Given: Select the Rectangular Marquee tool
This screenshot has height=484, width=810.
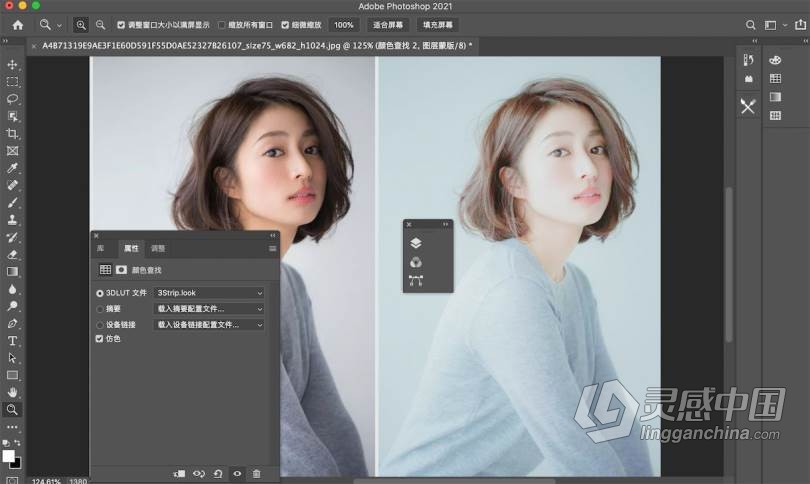Looking at the screenshot, I should [12, 82].
